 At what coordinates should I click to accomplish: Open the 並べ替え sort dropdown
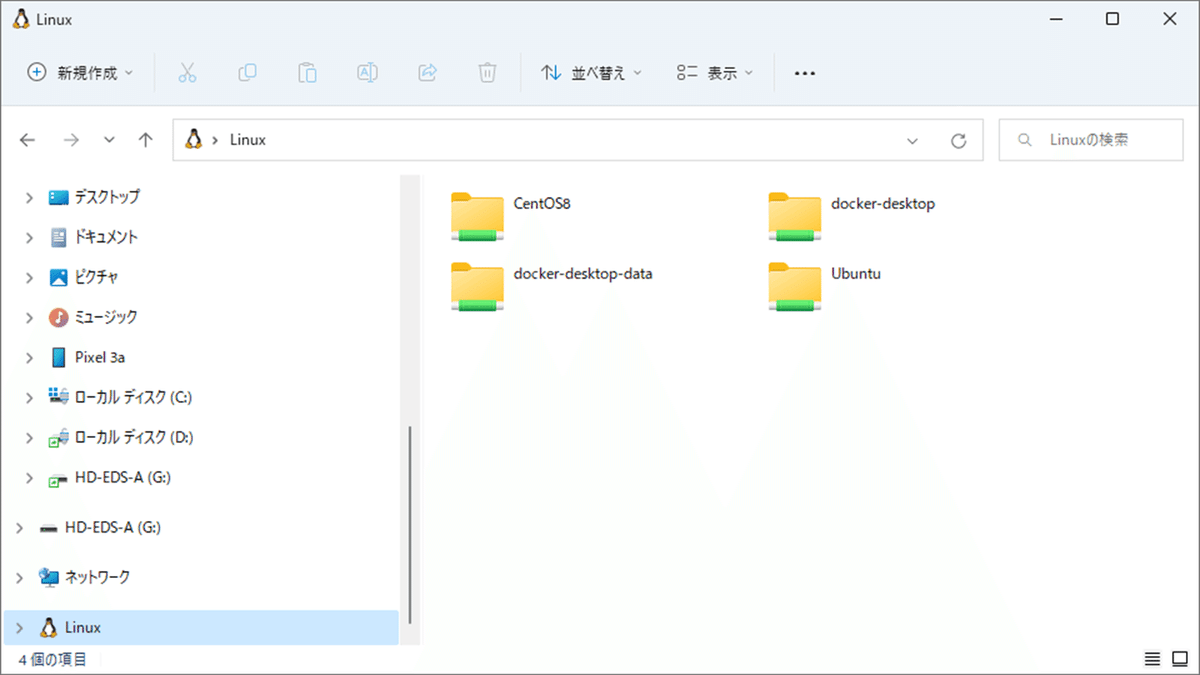[592, 73]
